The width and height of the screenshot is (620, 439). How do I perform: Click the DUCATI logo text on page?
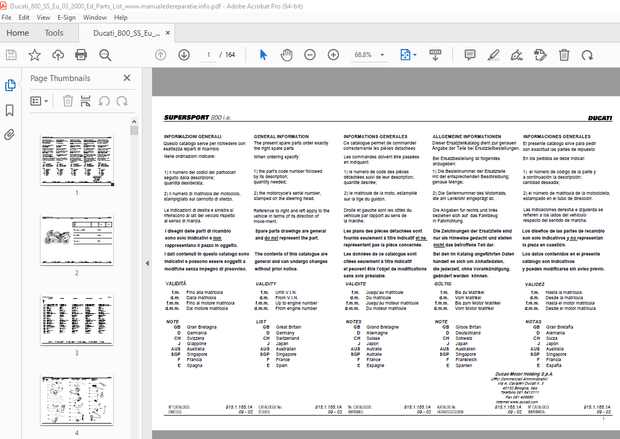[x=600, y=118]
